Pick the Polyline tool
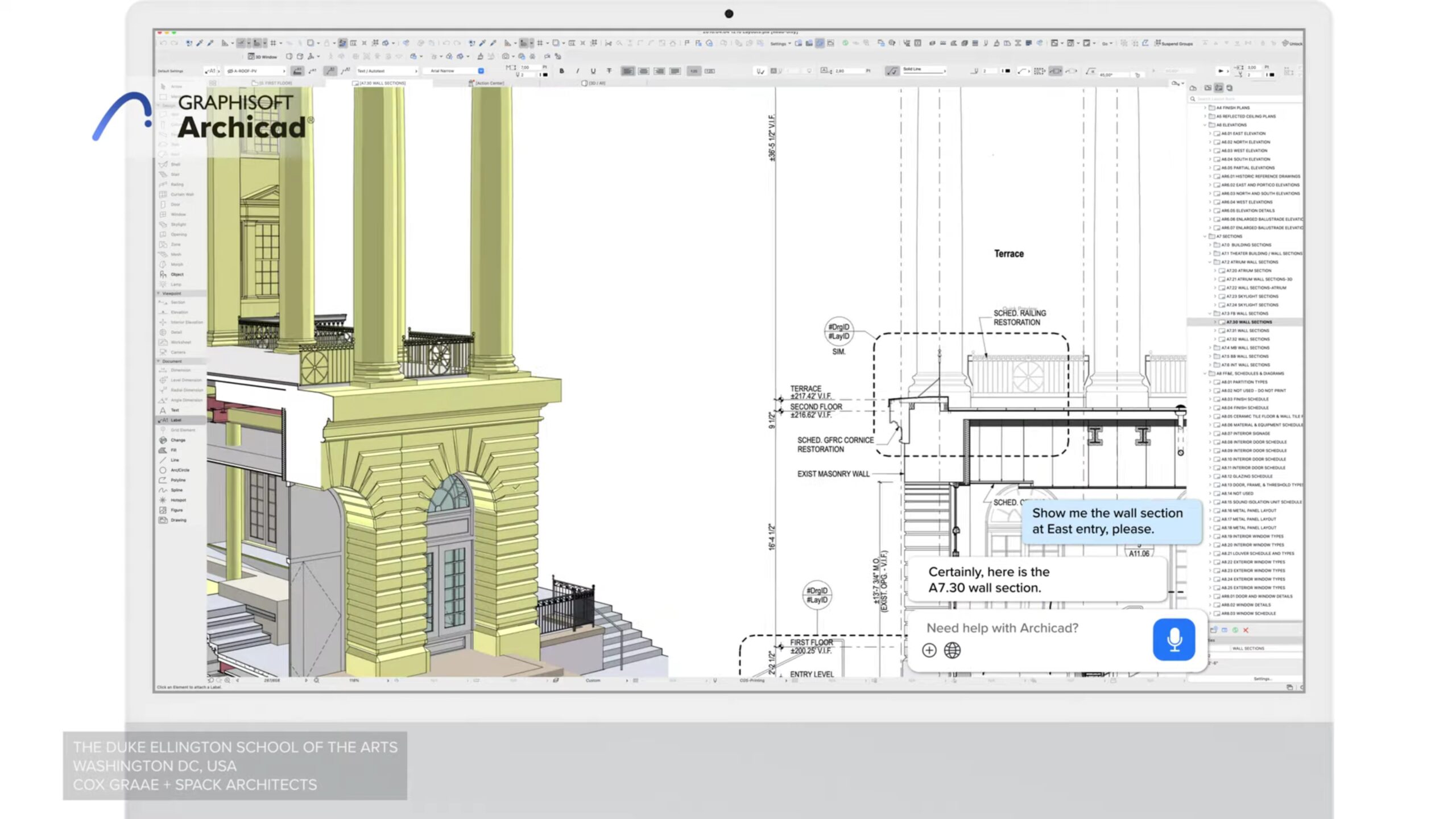 177,480
